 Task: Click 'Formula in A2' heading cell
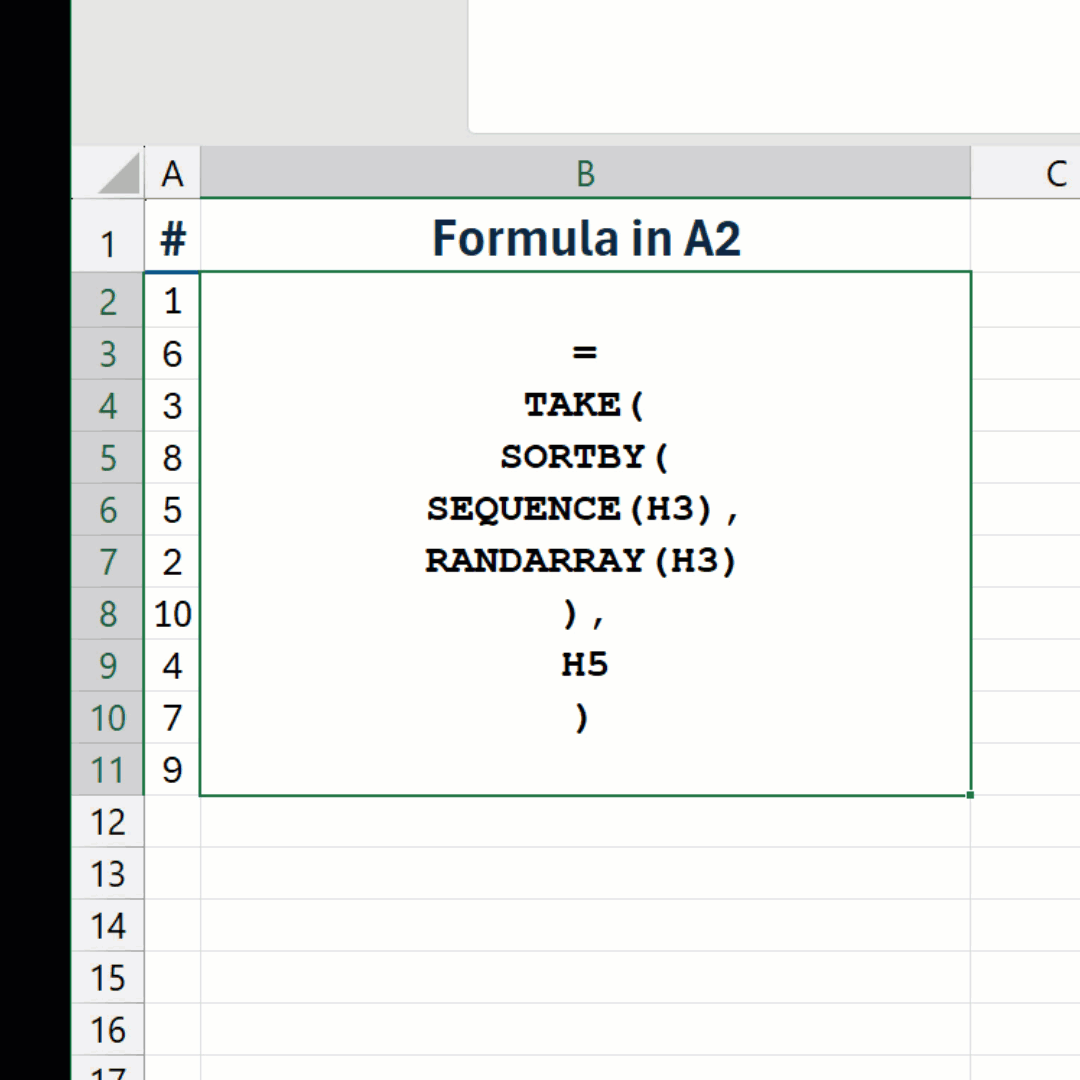(585, 238)
